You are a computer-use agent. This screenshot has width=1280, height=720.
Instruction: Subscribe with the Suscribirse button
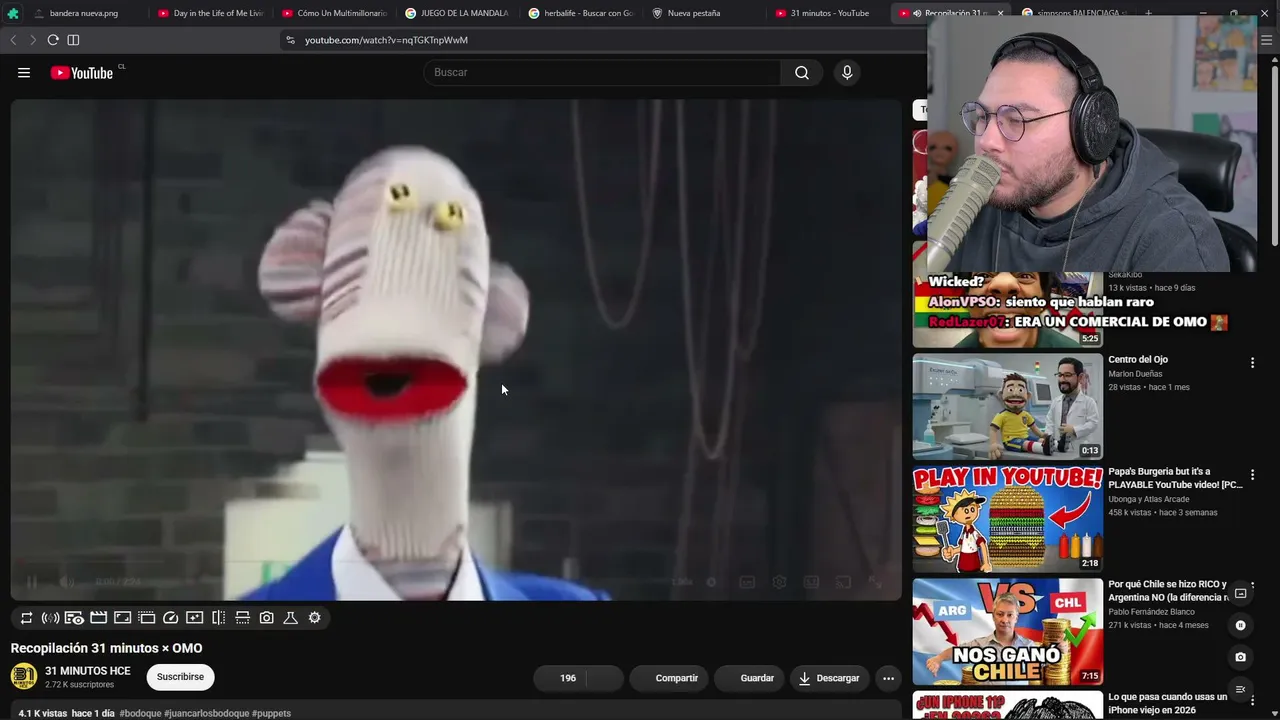(x=180, y=677)
